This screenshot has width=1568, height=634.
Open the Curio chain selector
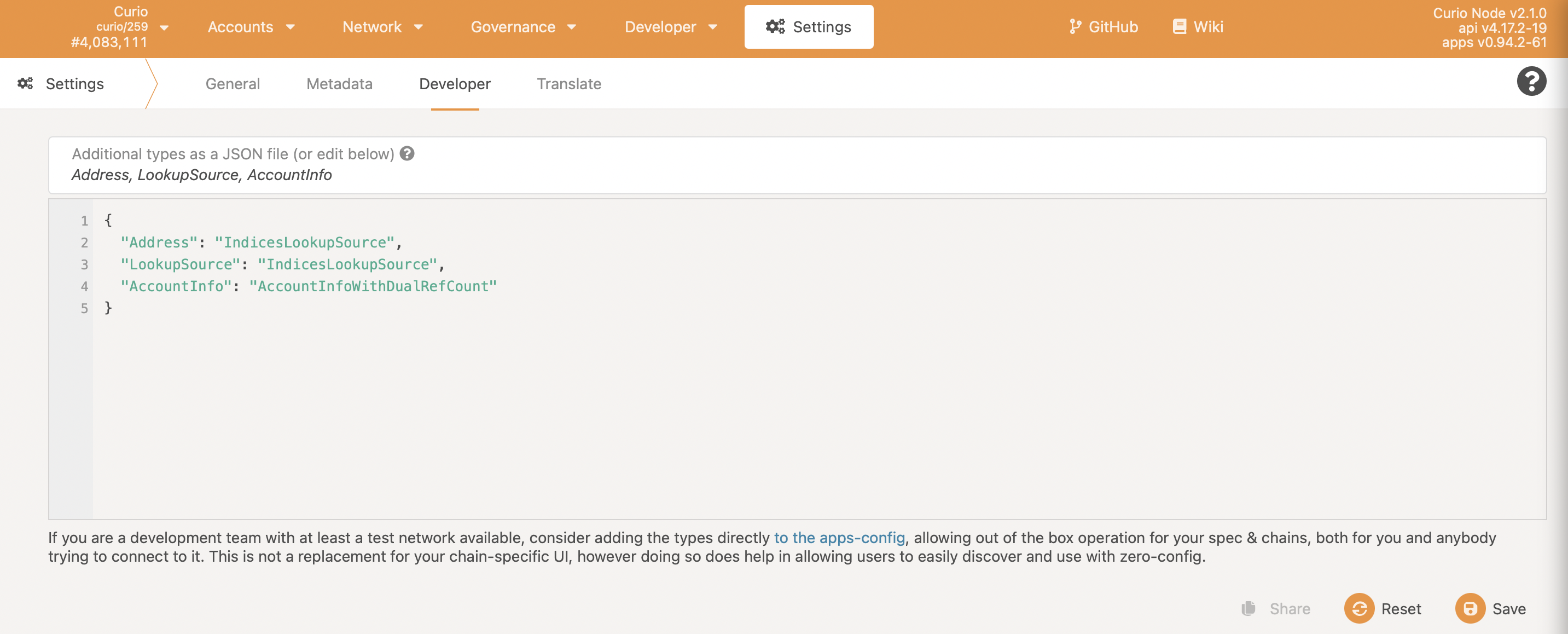121,27
